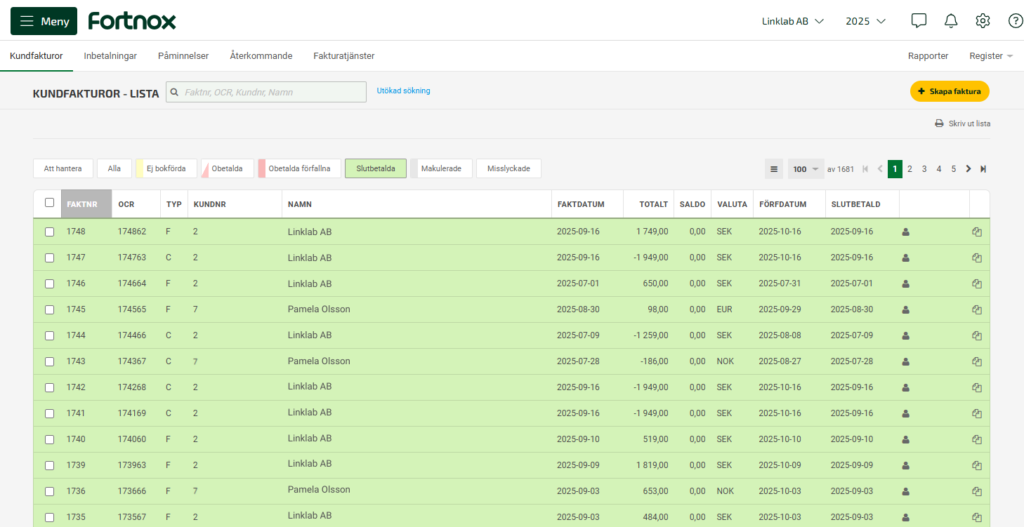Toggle the select-all checkbox in header
The height and width of the screenshot is (527, 1024).
click(50, 203)
